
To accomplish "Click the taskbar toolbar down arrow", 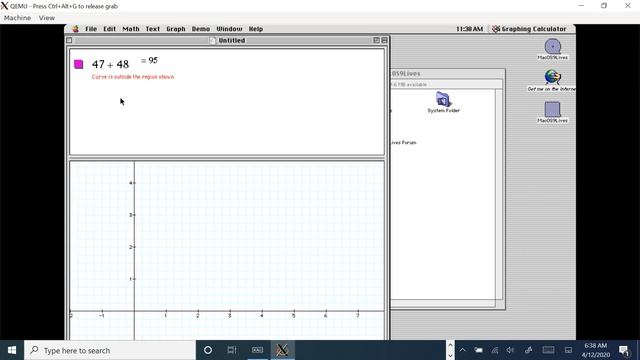I will tap(450, 356).
